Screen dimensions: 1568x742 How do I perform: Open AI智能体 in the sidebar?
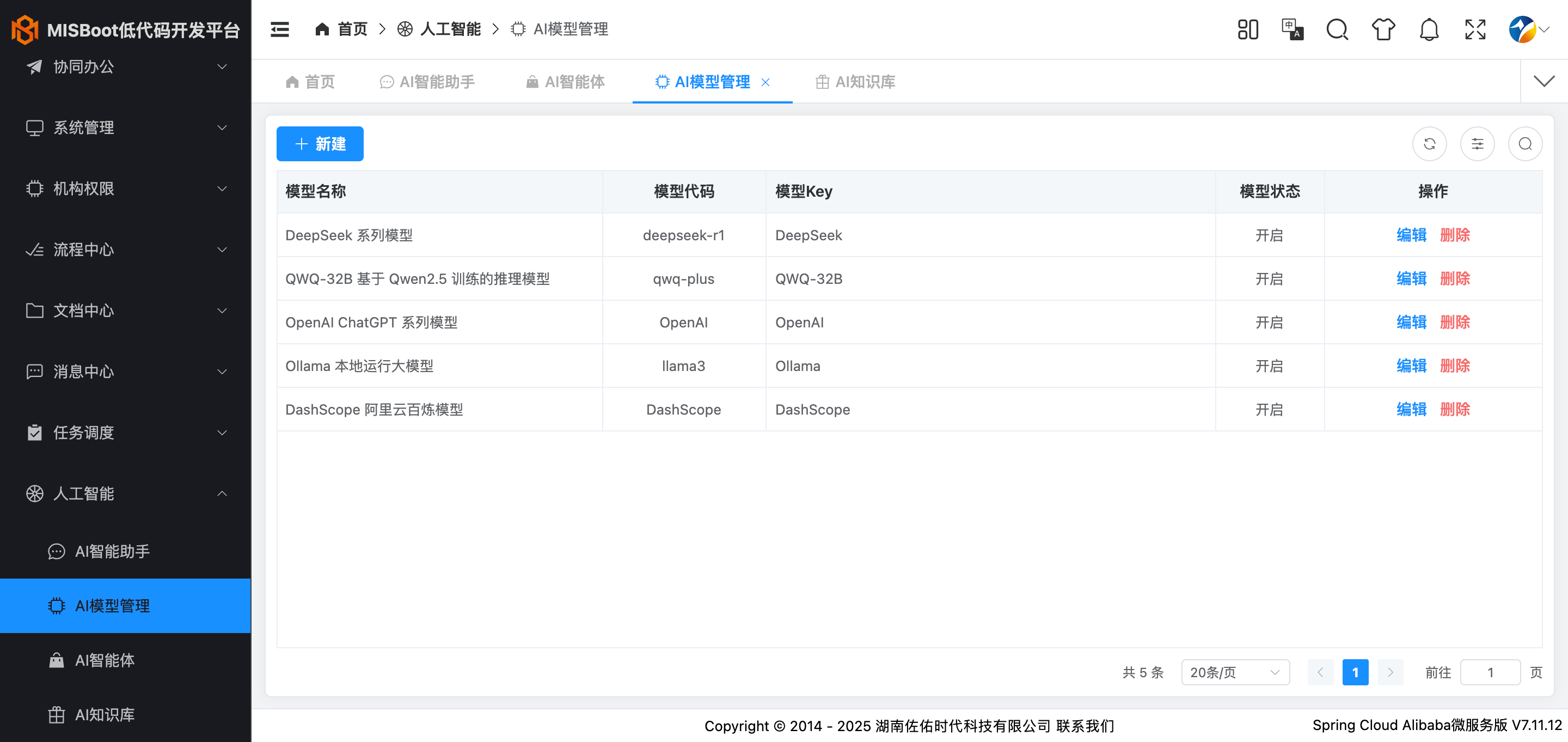coord(125,660)
